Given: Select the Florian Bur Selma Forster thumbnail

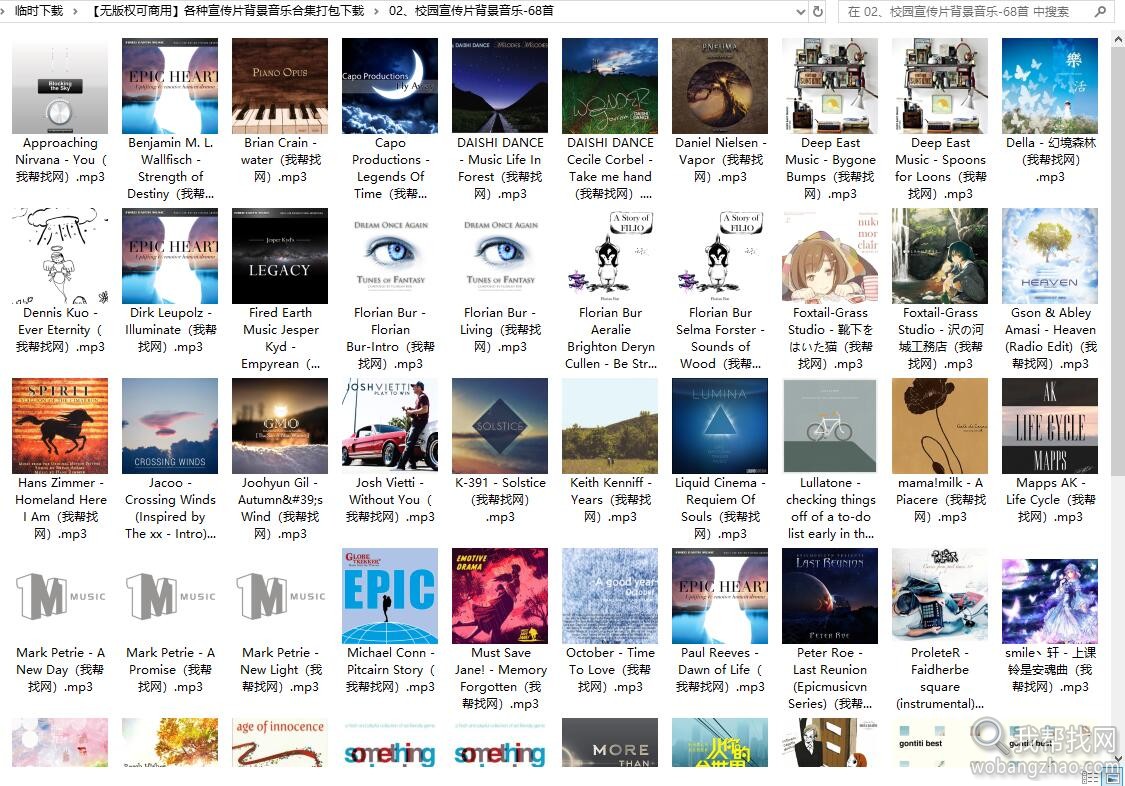Looking at the screenshot, I should tap(720, 256).
